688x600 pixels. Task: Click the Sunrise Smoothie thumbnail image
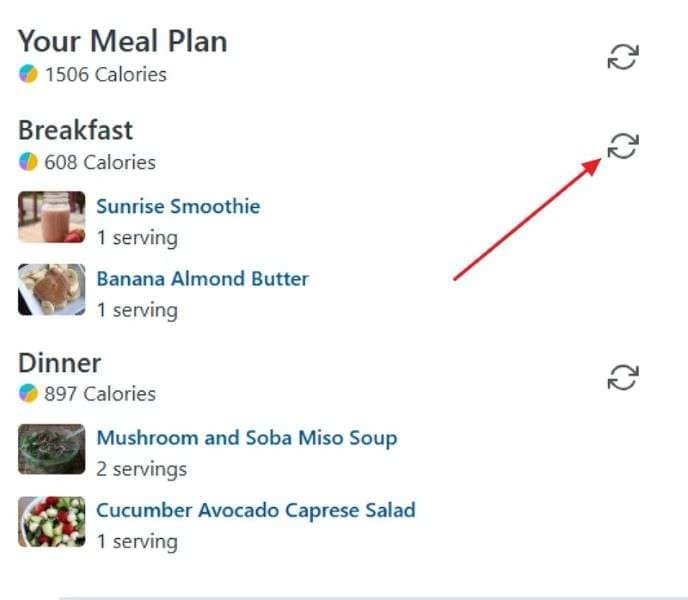pos(51,218)
